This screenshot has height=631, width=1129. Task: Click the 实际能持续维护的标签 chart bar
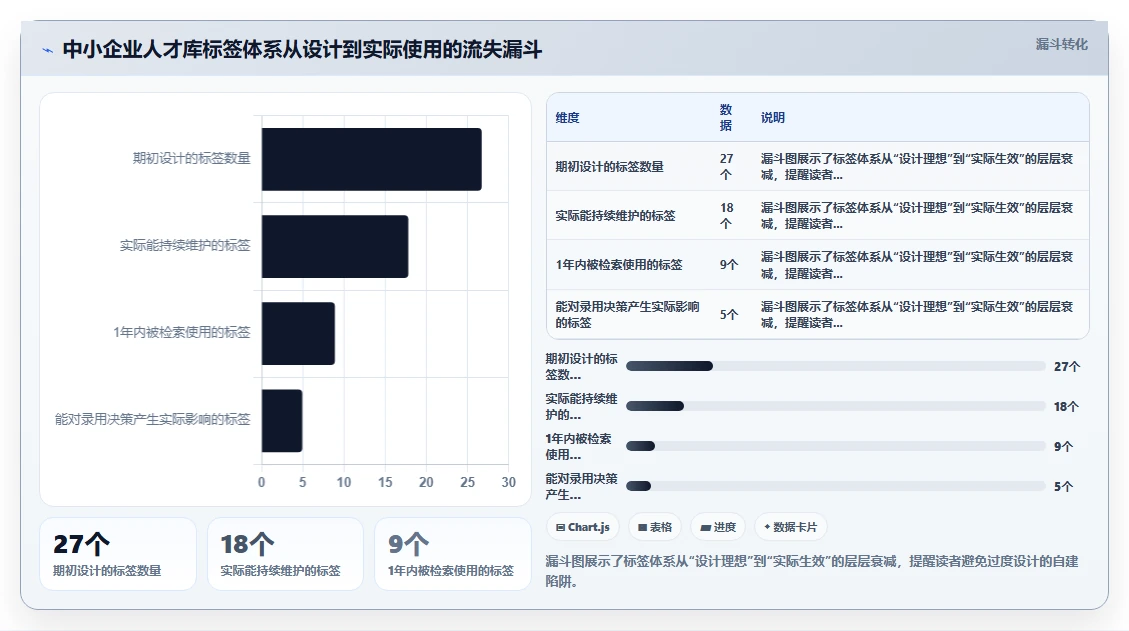pos(335,246)
